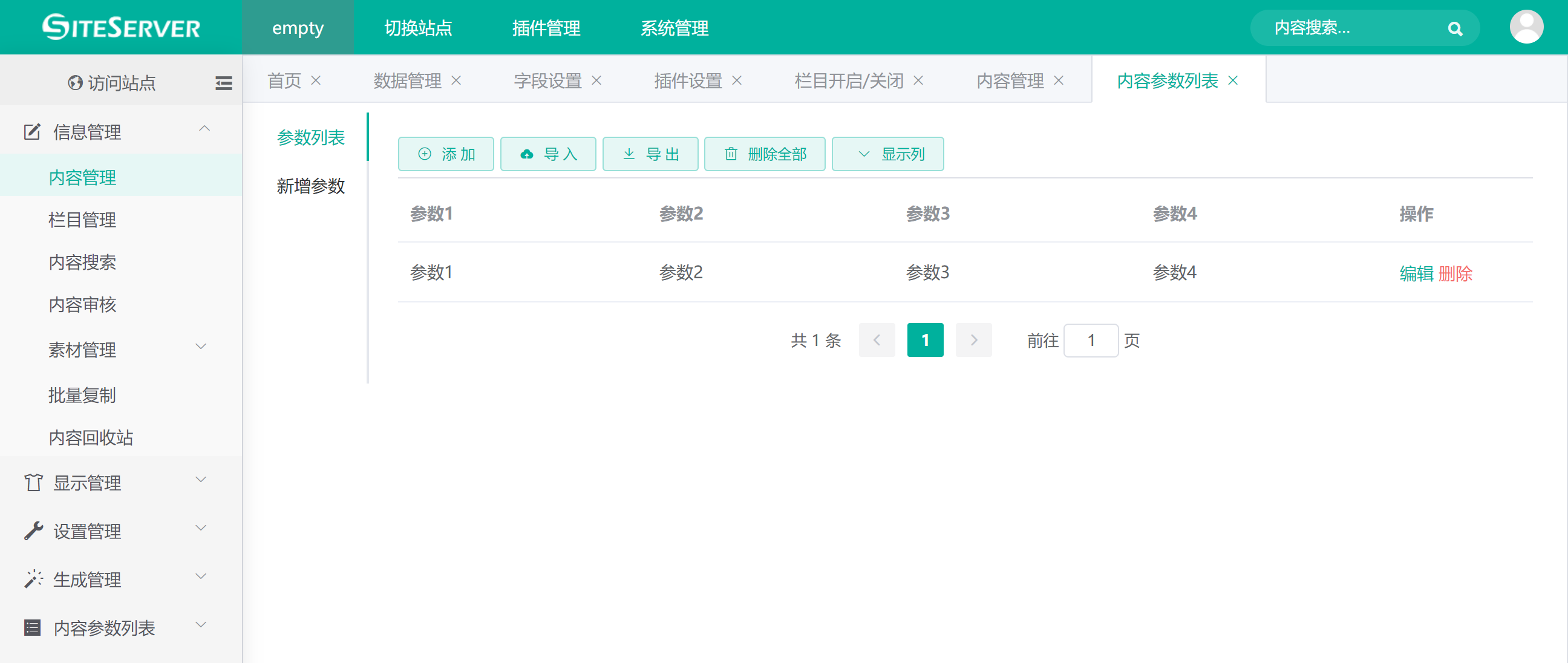The image size is (1568, 663).
Task: Toggle the sidebar collapse hamburger icon
Action: pos(223,83)
